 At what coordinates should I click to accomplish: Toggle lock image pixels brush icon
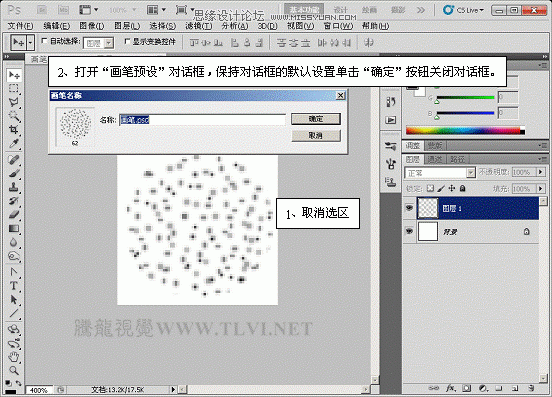pyautogui.click(x=441, y=189)
